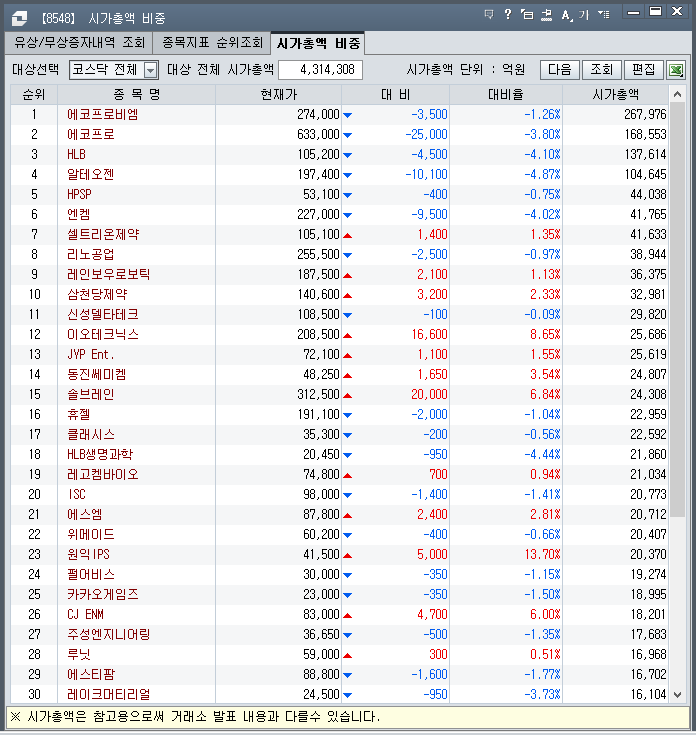Image resolution: width=696 pixels, height=735 pixels.
Task: Switch to 유상/무상증자내역 조회 tab
Action: pyautogui.click(x=79, y=43)
